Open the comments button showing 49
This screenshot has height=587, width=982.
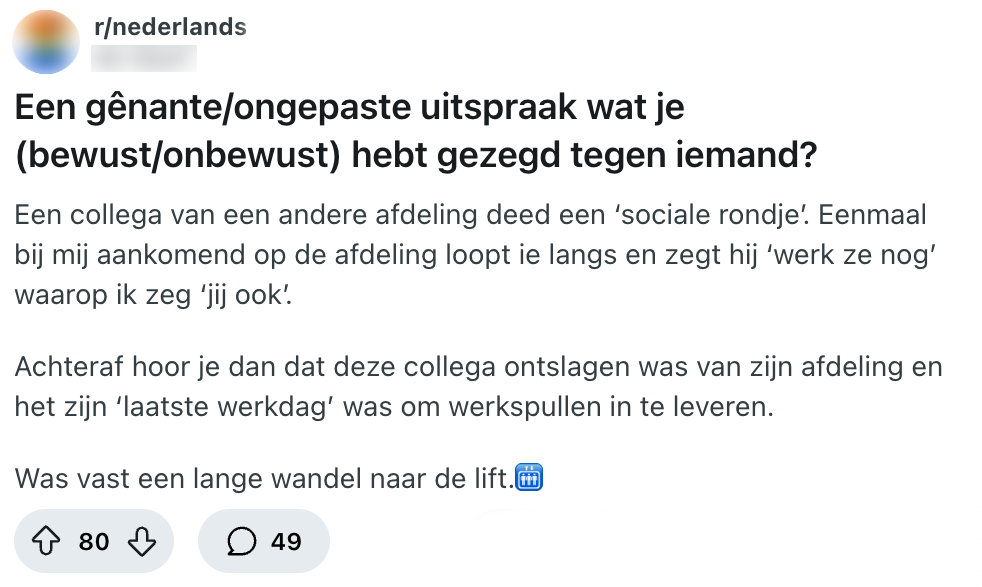pos(264,542)
